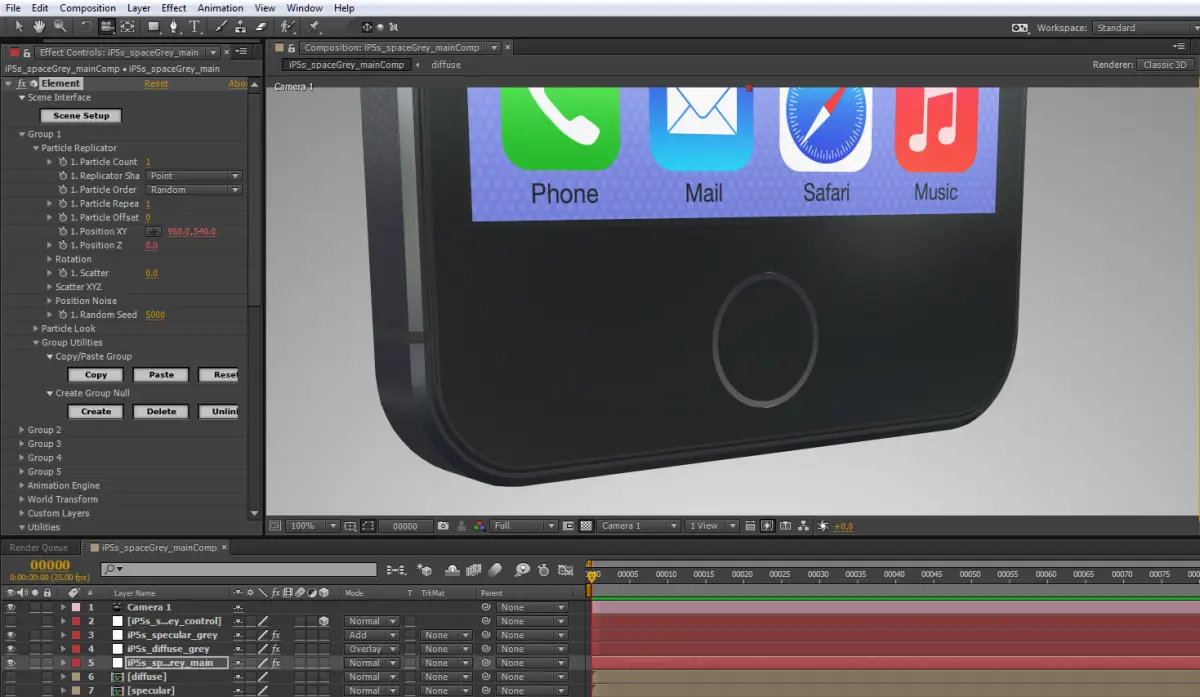Image resolution: width=1200 pixels, height=697 pixels.
Task: Open the Composition menu
Action: point(88,8)
